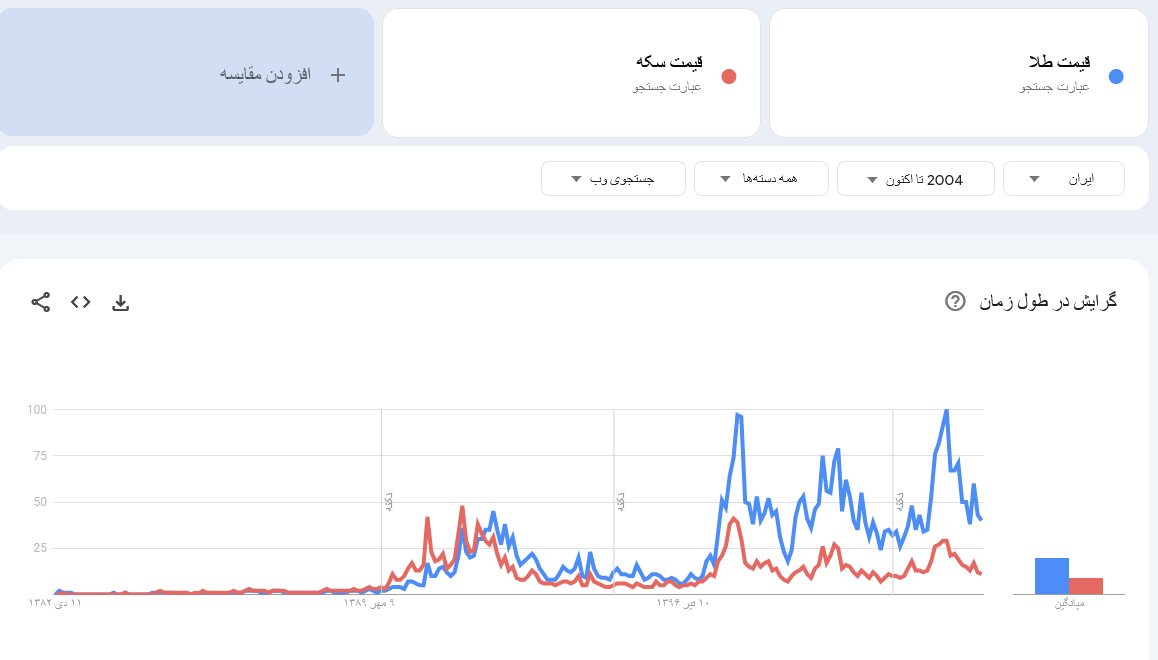Click the red dot next to قیمت سکه

click(729, 77)
